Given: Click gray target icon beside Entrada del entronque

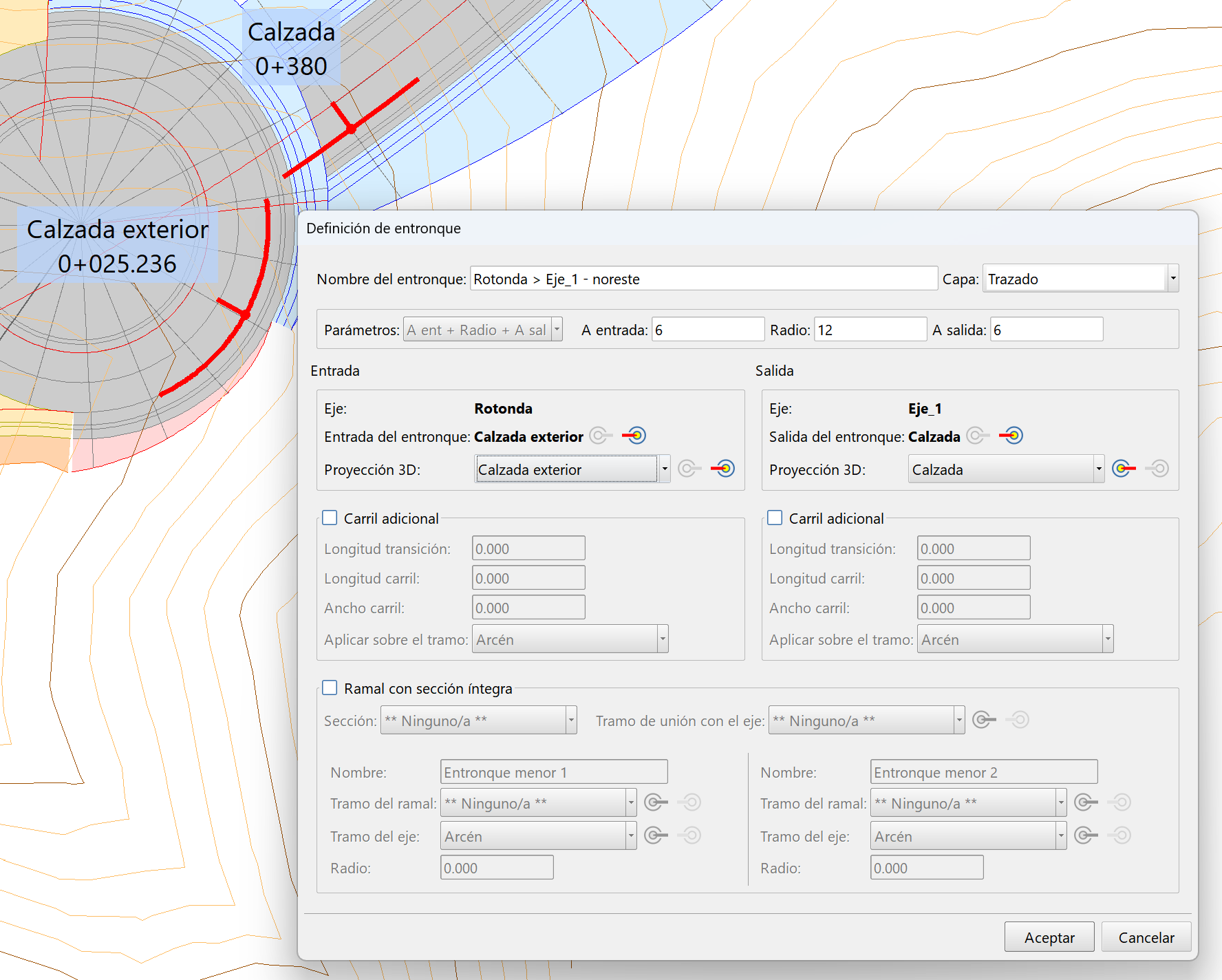Looking at the screenshot, I should pyautogui.click(x=601, y=436).
